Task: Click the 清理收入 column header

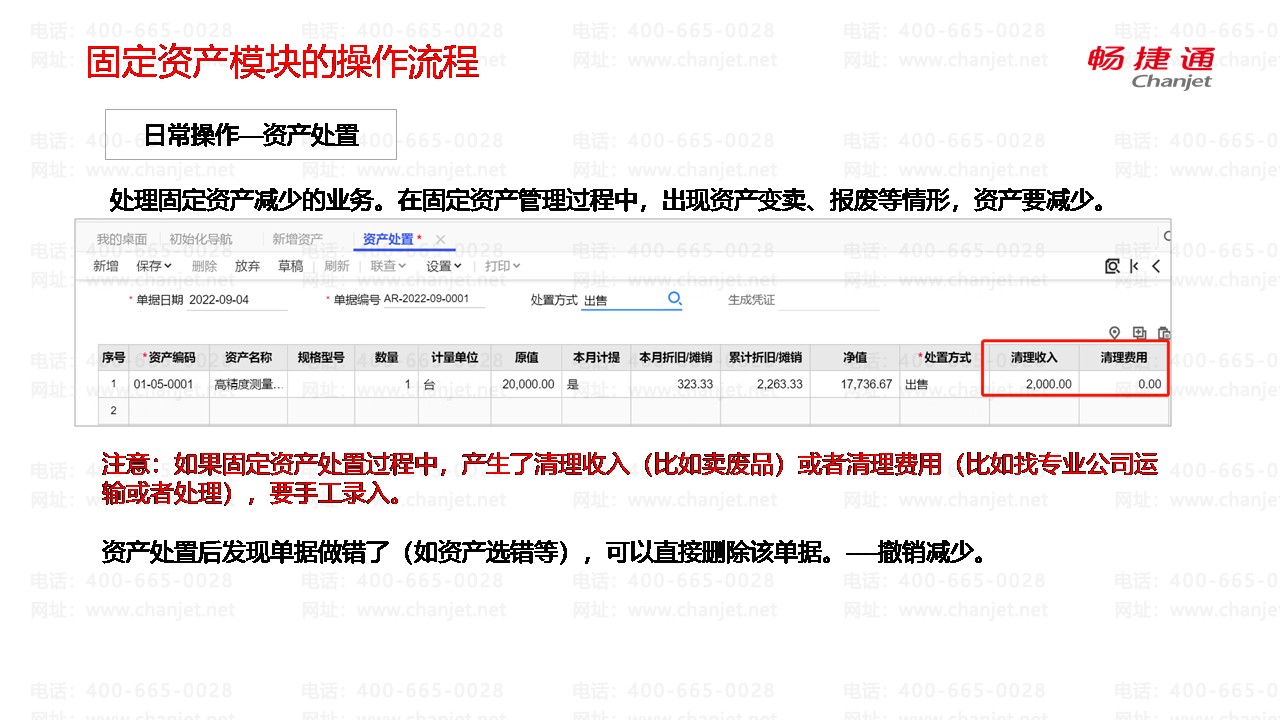Action: tap(1034, 357)
